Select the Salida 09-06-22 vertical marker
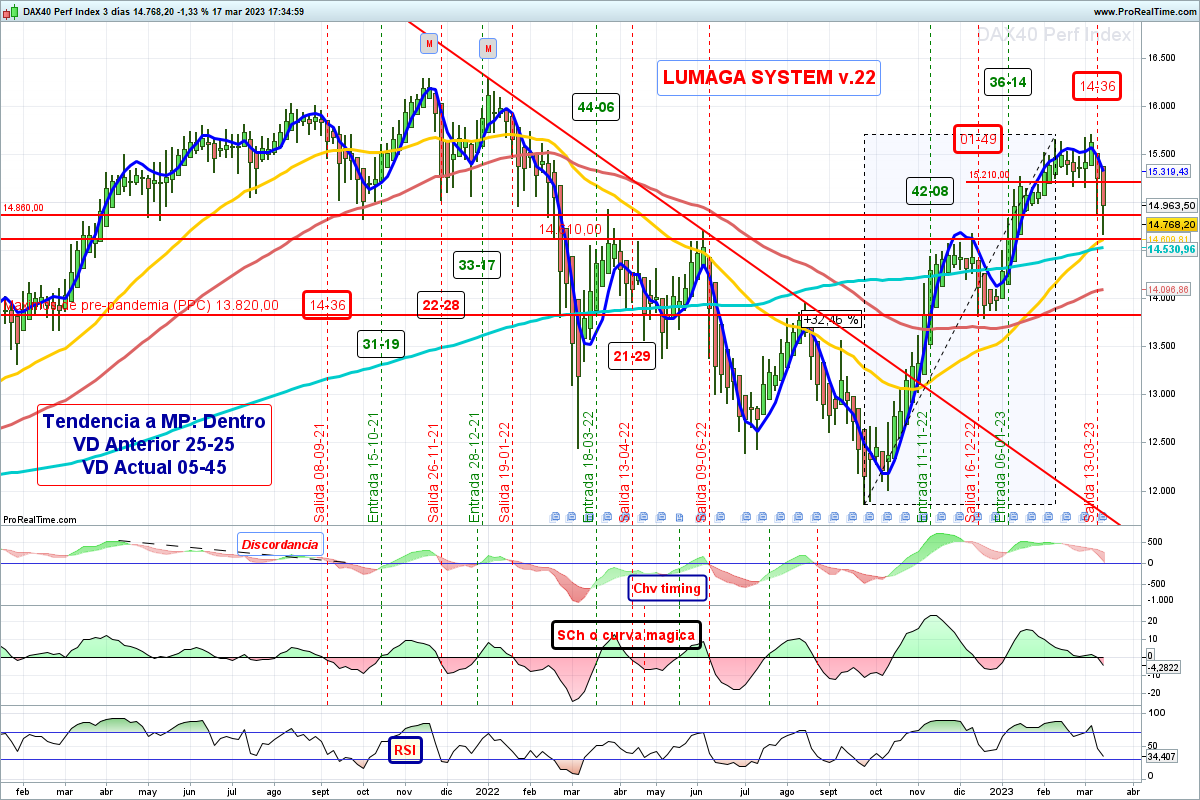This screenshot has height=800, width=1200. [701, 473]
